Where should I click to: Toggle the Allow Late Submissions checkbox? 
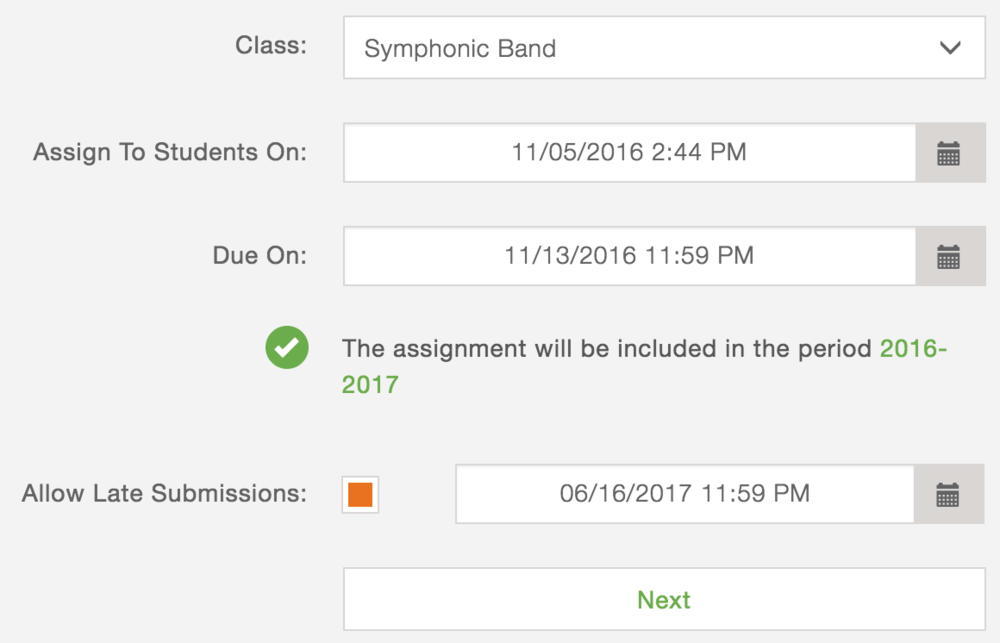click(360, 494)
